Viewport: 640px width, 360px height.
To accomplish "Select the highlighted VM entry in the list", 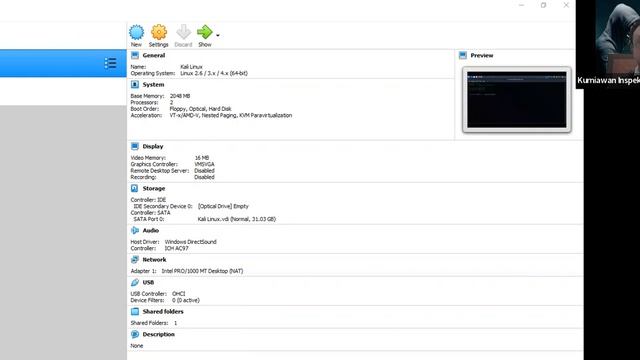I will [x=63, y=63].
